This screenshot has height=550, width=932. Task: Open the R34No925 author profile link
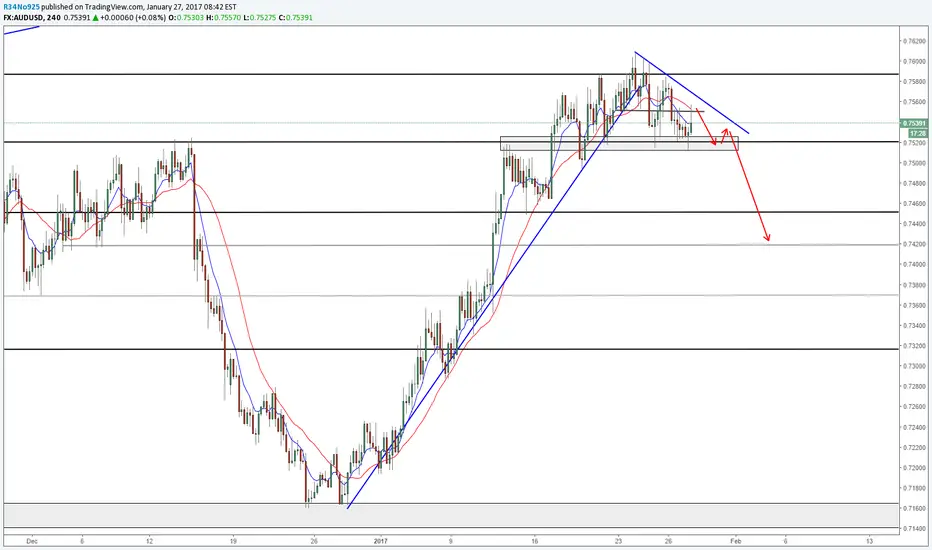[x=21, y=7]
